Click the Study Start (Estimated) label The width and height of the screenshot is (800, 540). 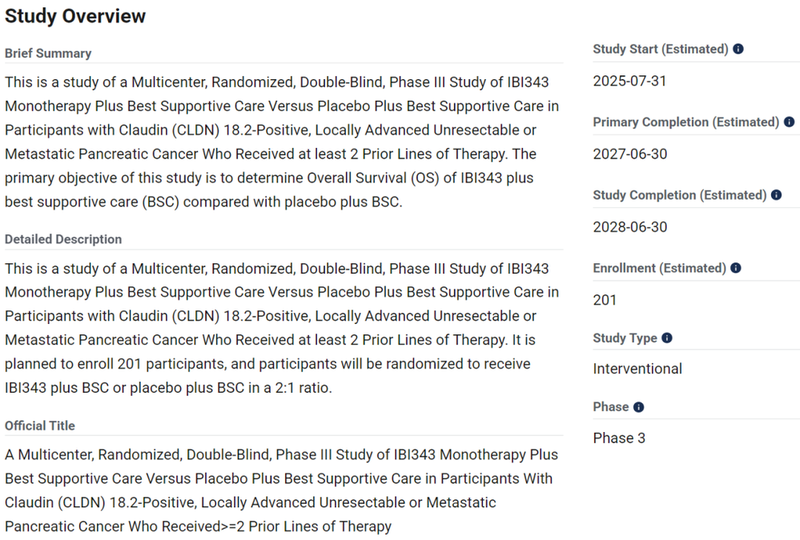[x=661, y=49]
